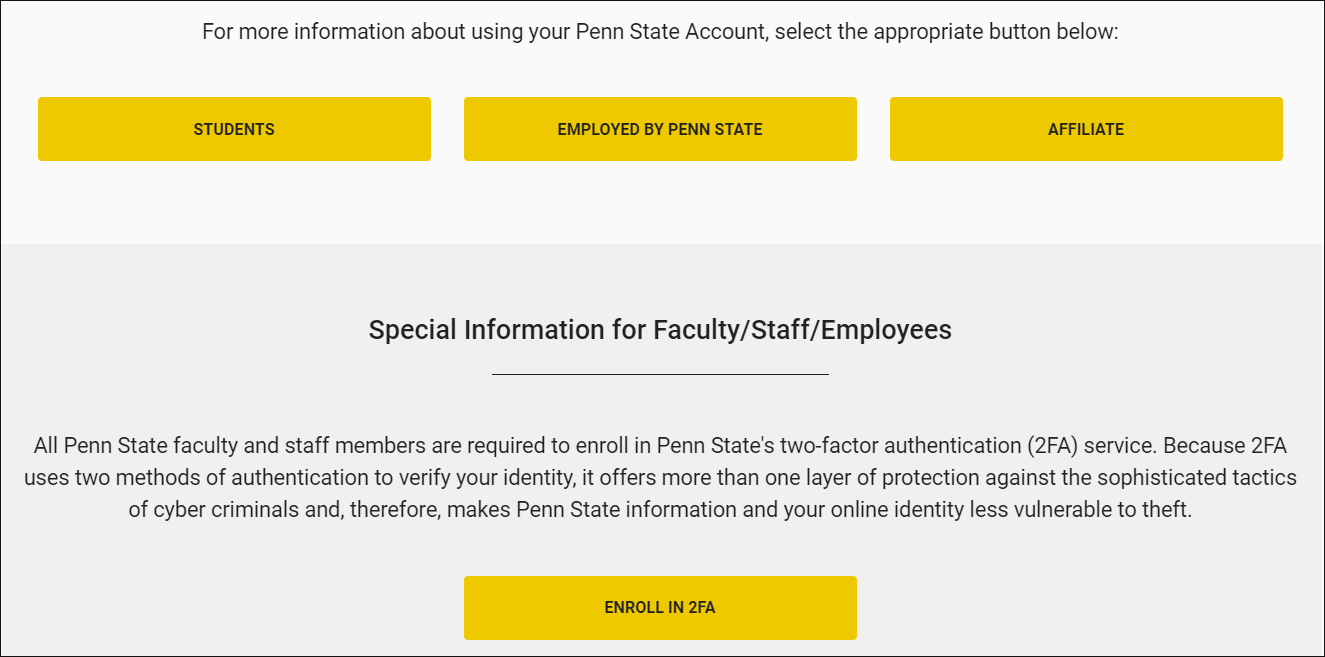Select the yellow button labeled STUDENTS

234,128
